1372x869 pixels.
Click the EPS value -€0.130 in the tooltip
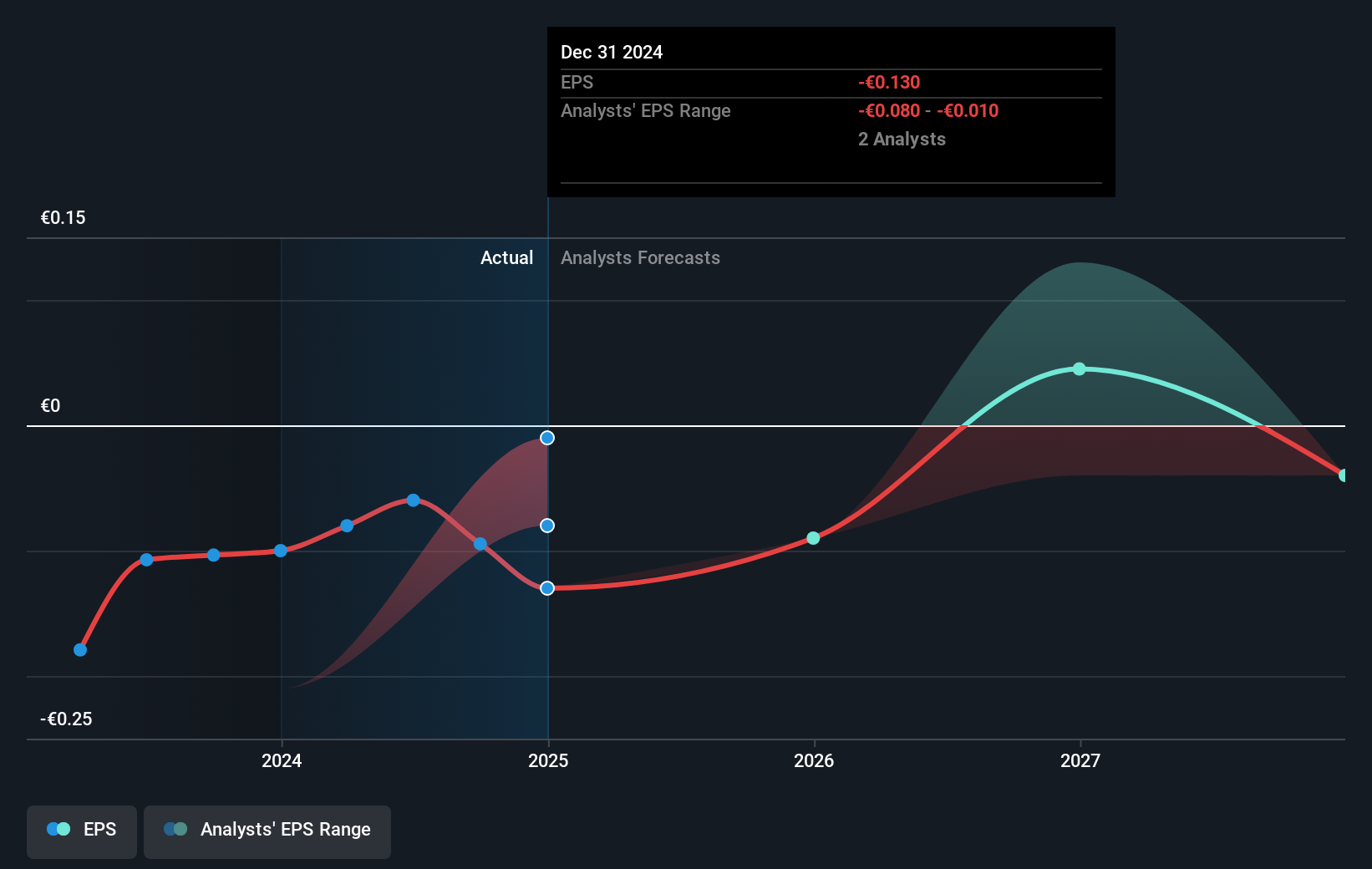point(888,82)
